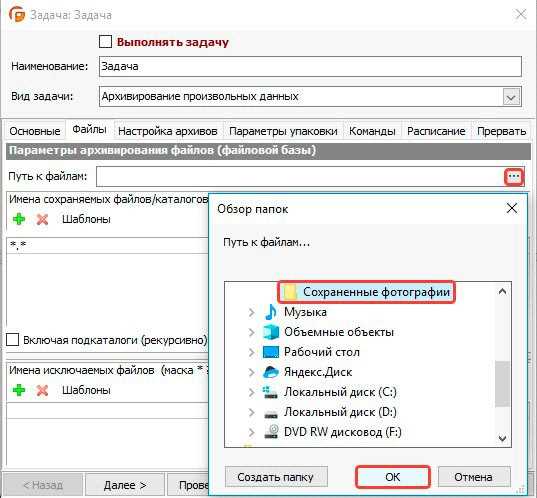Image resolution: width=537 pixels, height=498 pixels.
Task: Go to the Расписание tab
Action: click(x=436, y=131)
